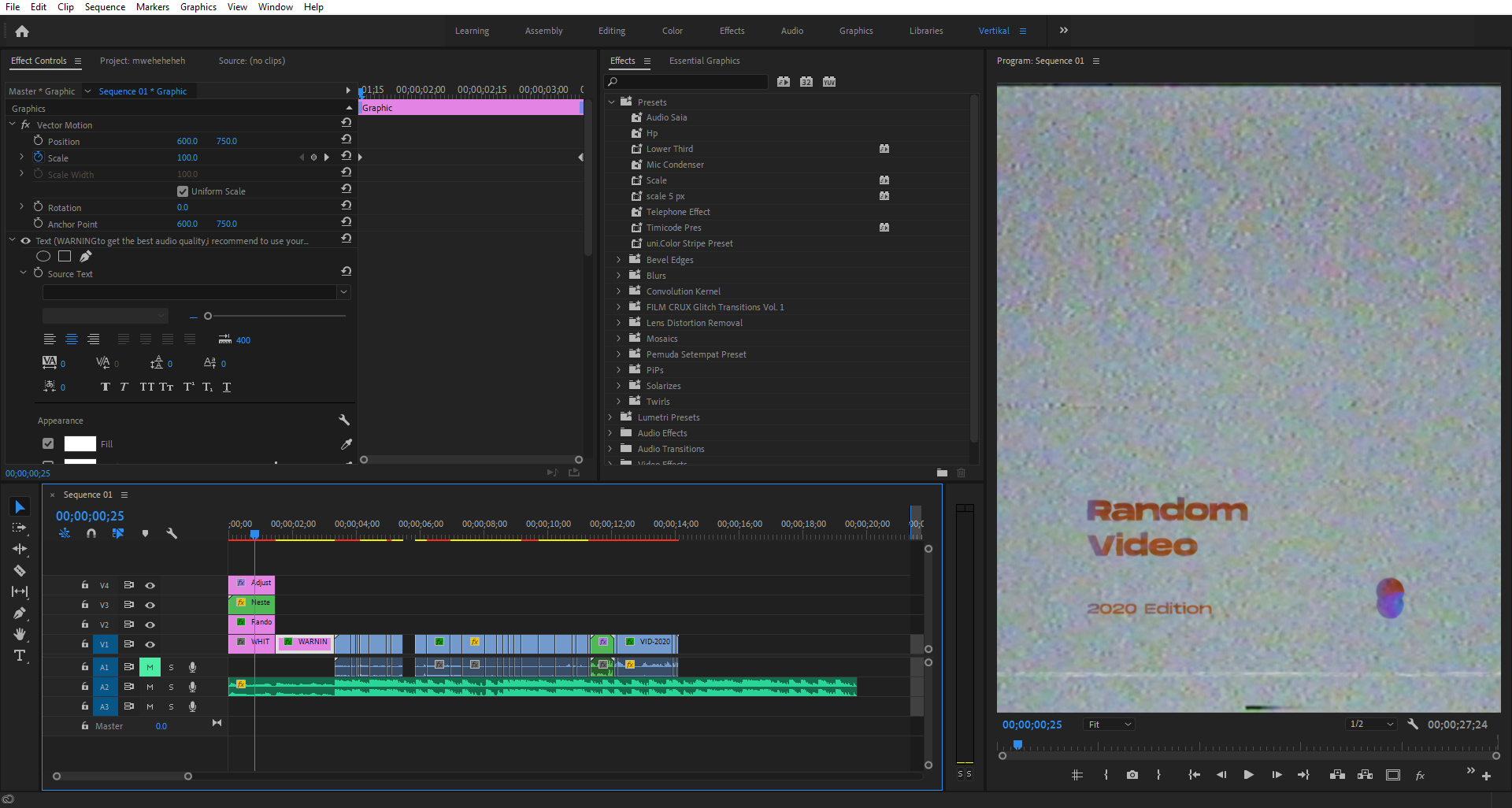Reset the Position parameter
Viewport: 1512px width, 808px height.
[x=346, y=139]
